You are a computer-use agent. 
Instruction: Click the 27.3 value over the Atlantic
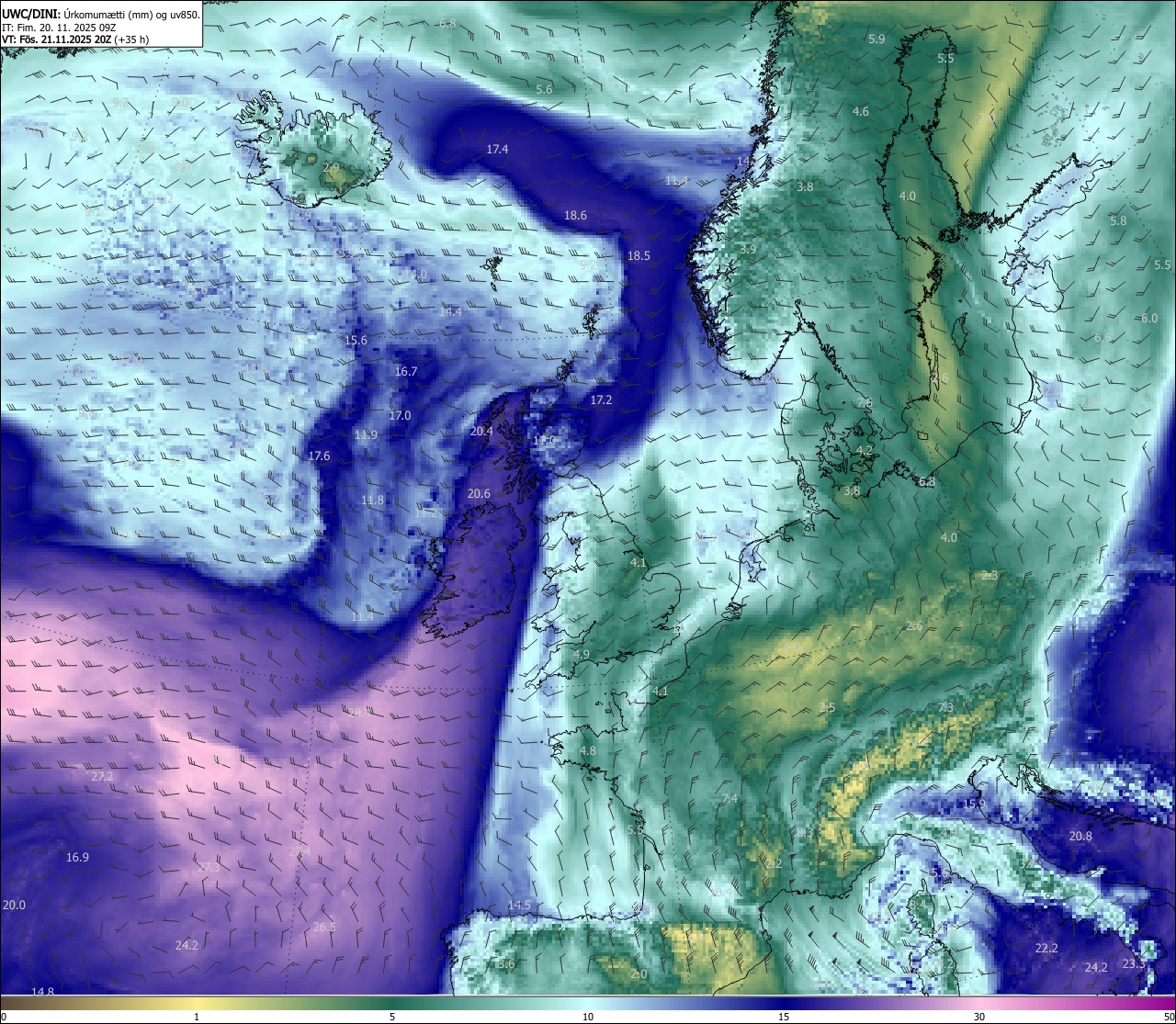point(209,867)
